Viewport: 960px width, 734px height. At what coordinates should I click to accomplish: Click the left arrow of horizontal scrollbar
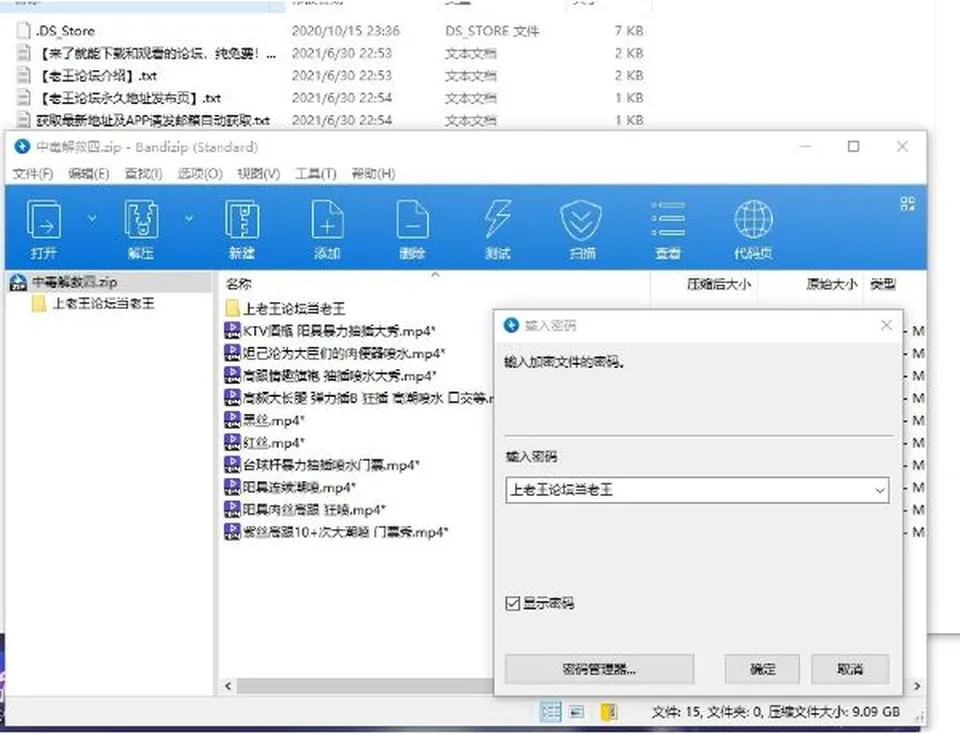click(228, 686)
